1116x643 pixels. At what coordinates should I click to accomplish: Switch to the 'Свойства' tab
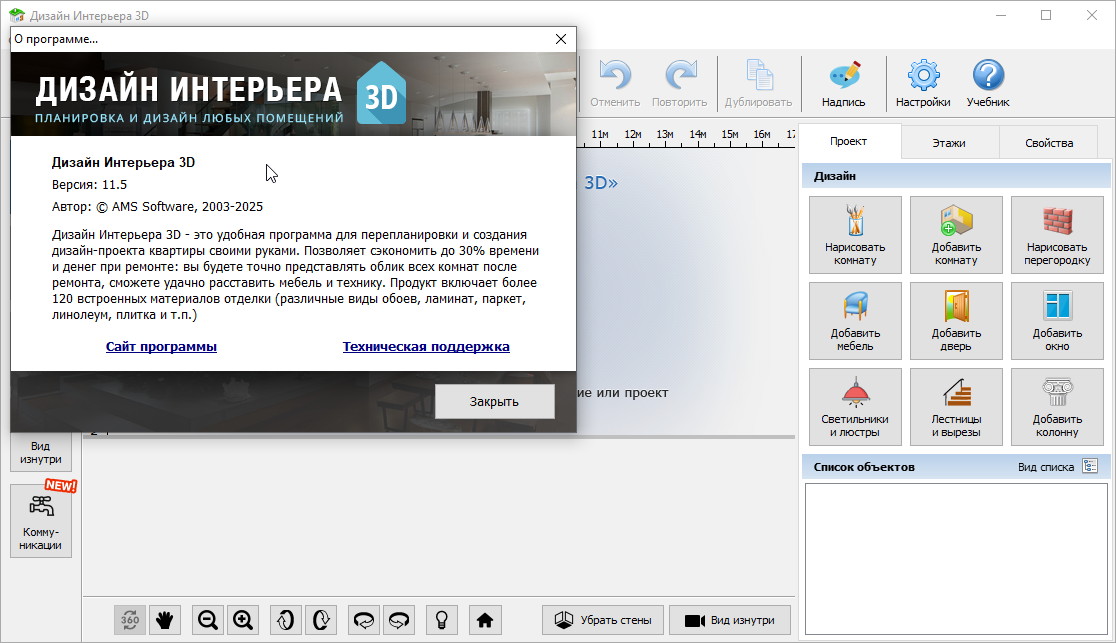click(1049, 143)
